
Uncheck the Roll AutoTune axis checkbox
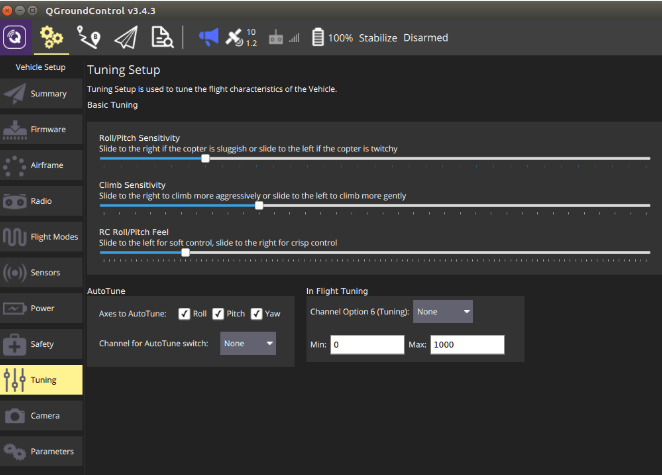[184, 314]
